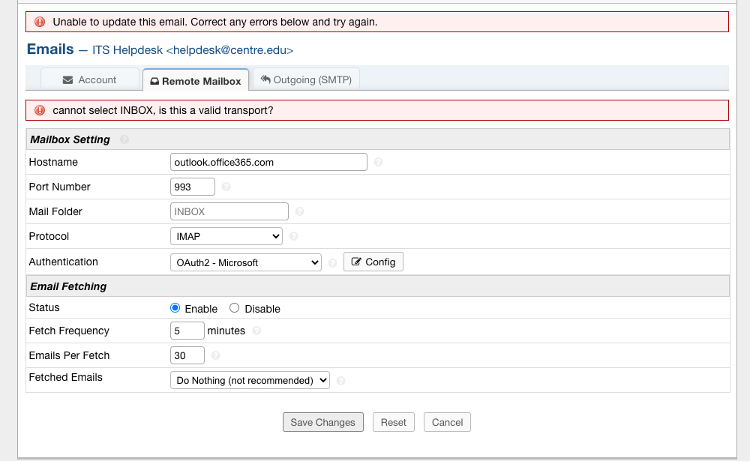Viewport: 750px width, 462px height.
Task: Click the Config button
Action: coord(373,262)
